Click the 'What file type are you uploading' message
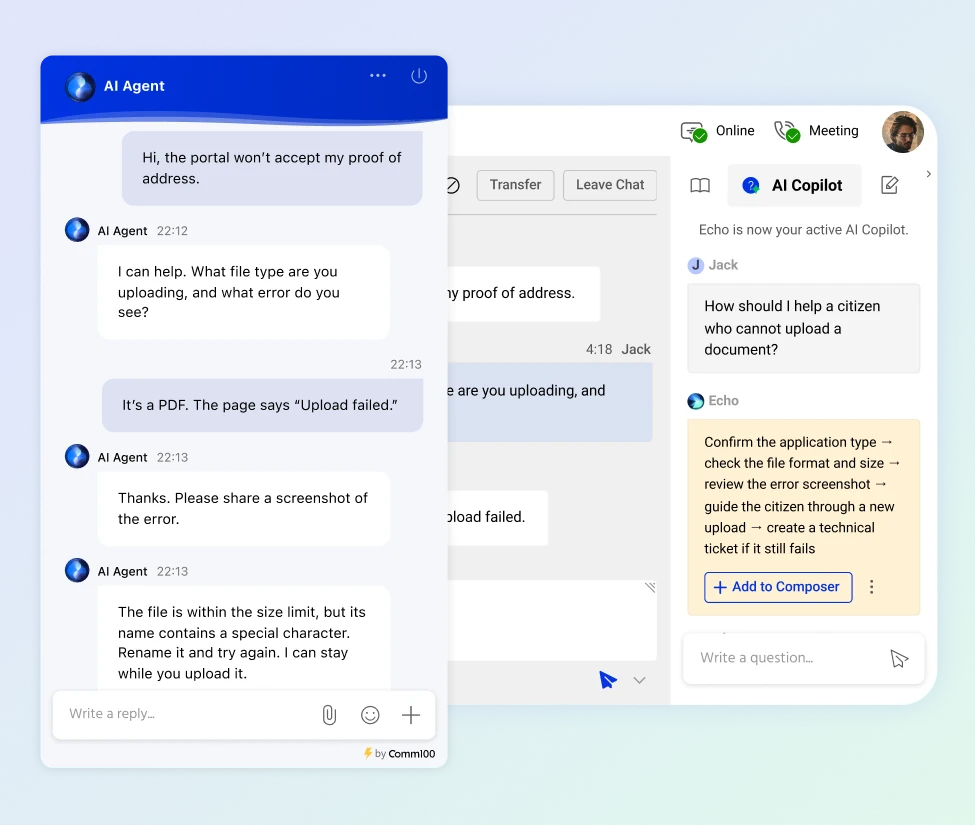 coord(244,292)
